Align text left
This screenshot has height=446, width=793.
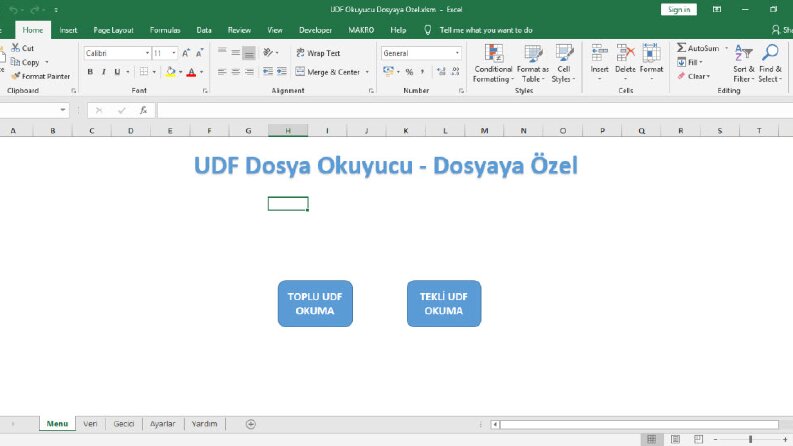pos(222,72)
